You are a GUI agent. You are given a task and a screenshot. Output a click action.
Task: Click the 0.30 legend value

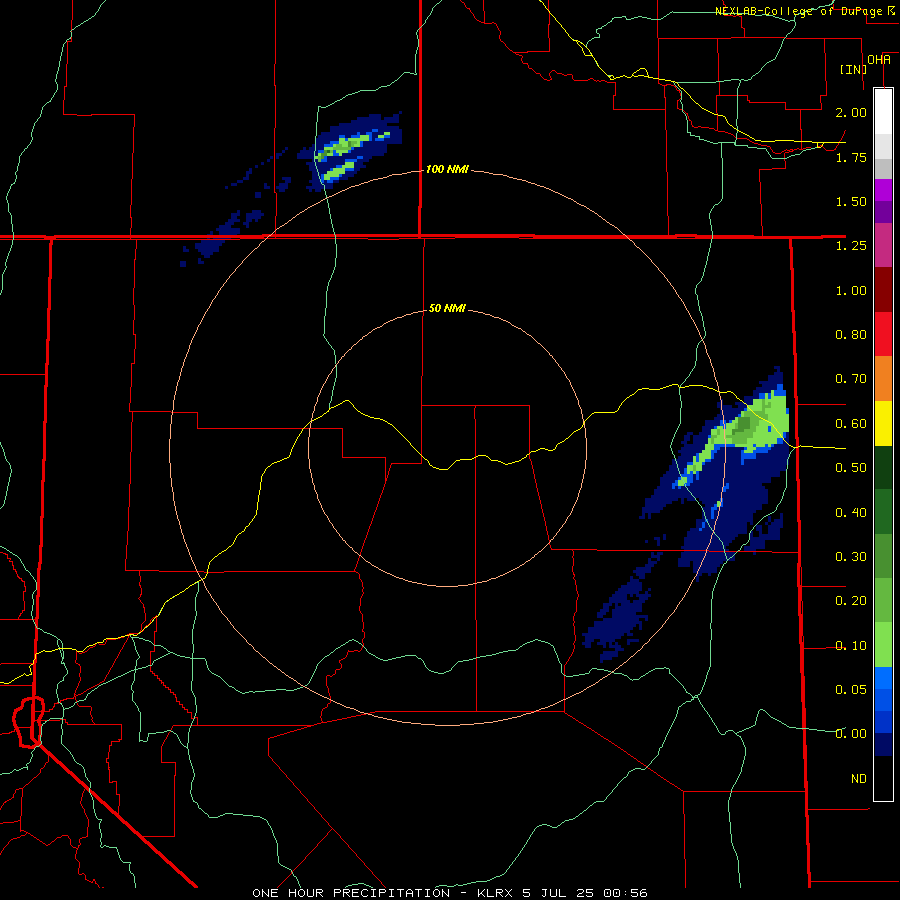[851, 557]
